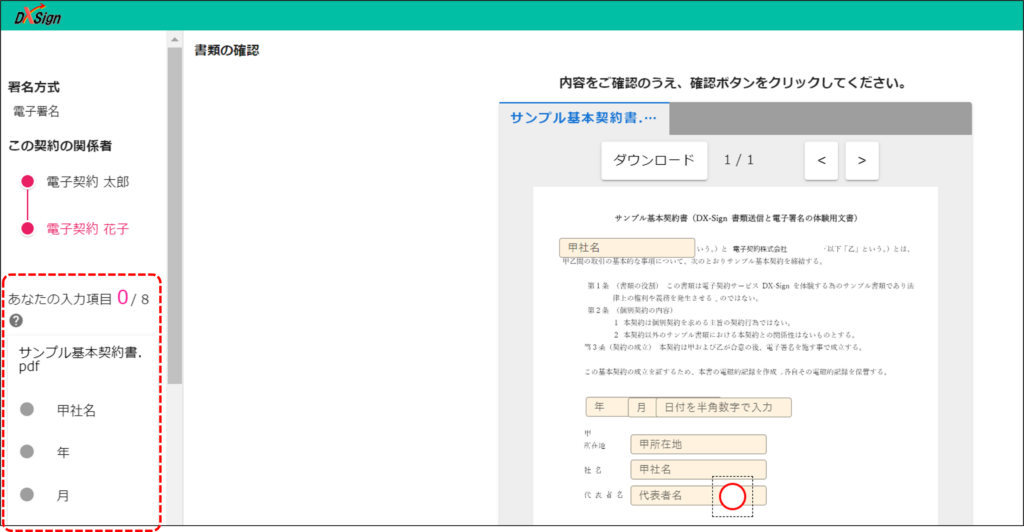Focus the 日付を半角数字で入力 field

point(723,407)
